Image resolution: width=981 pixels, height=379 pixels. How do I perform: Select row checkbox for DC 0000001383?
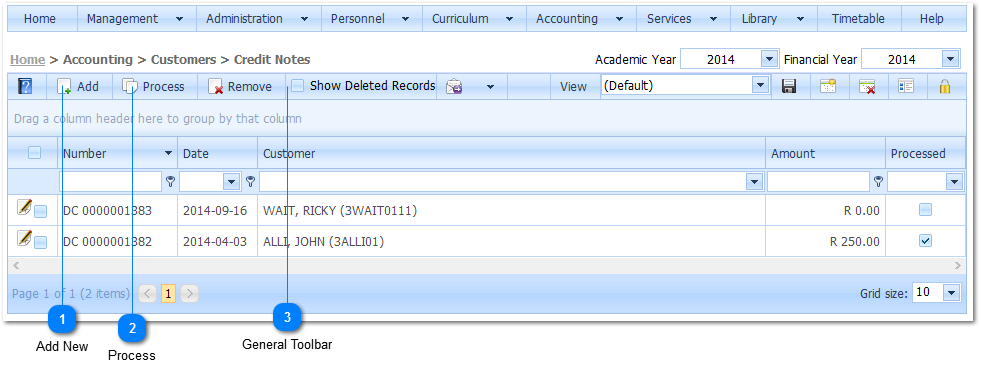pos(40,211)
